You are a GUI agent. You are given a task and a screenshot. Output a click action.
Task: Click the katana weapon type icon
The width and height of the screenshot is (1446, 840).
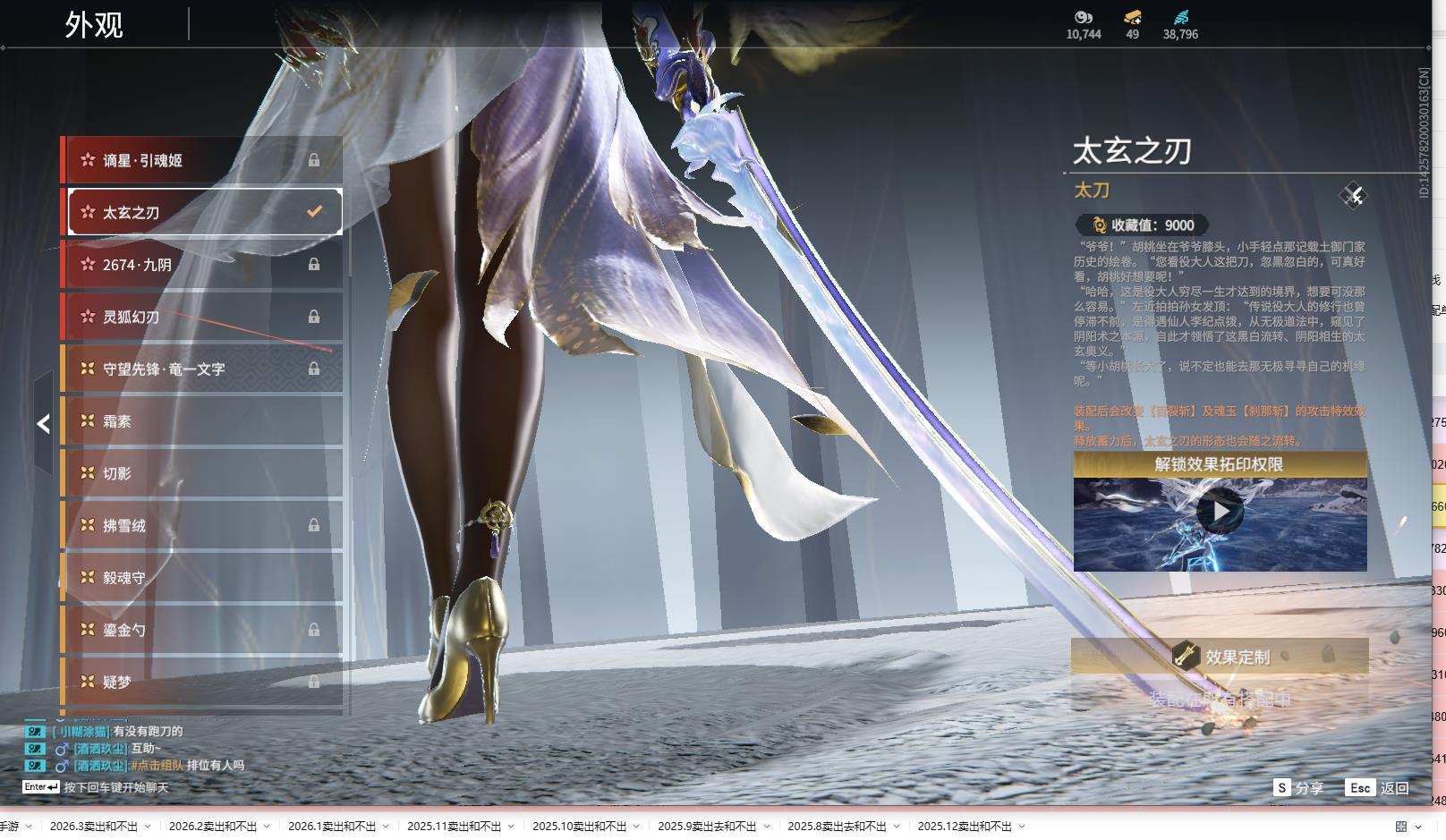point(1352,195)
